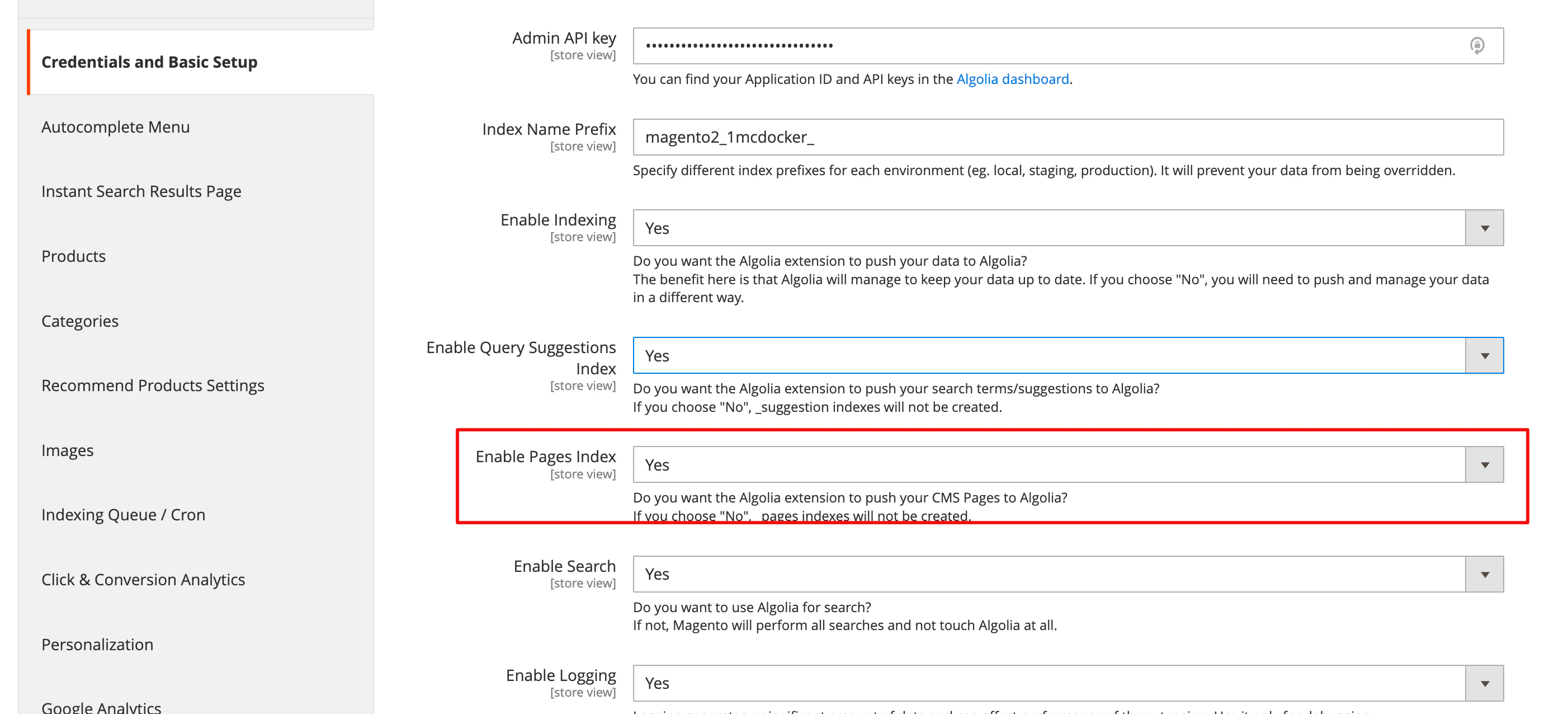Click the encrypted Admin API key lock icon

click(1477, 46)
